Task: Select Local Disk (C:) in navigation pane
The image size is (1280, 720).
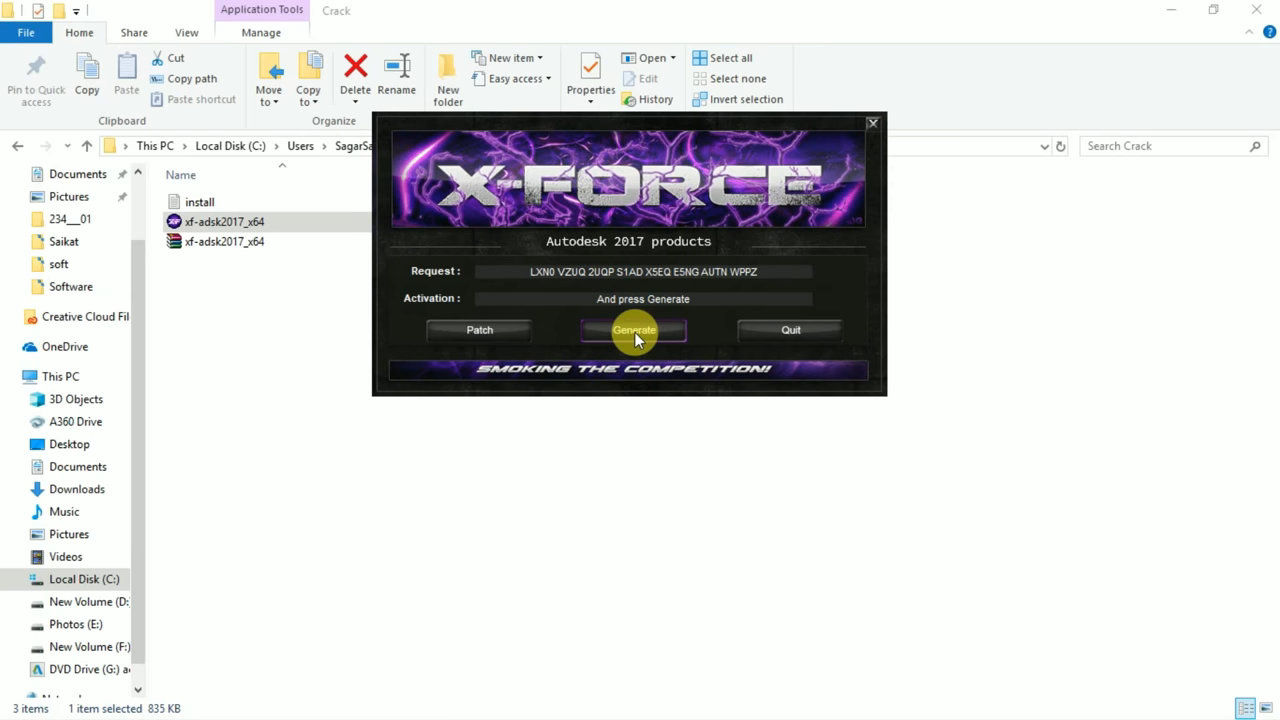Action: point(84,579)
